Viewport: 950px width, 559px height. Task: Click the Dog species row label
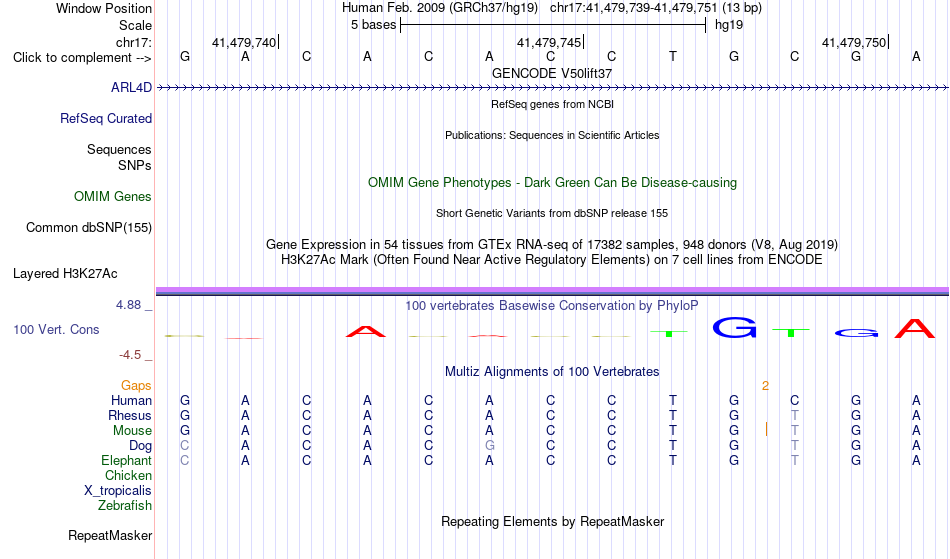point(140,446)
